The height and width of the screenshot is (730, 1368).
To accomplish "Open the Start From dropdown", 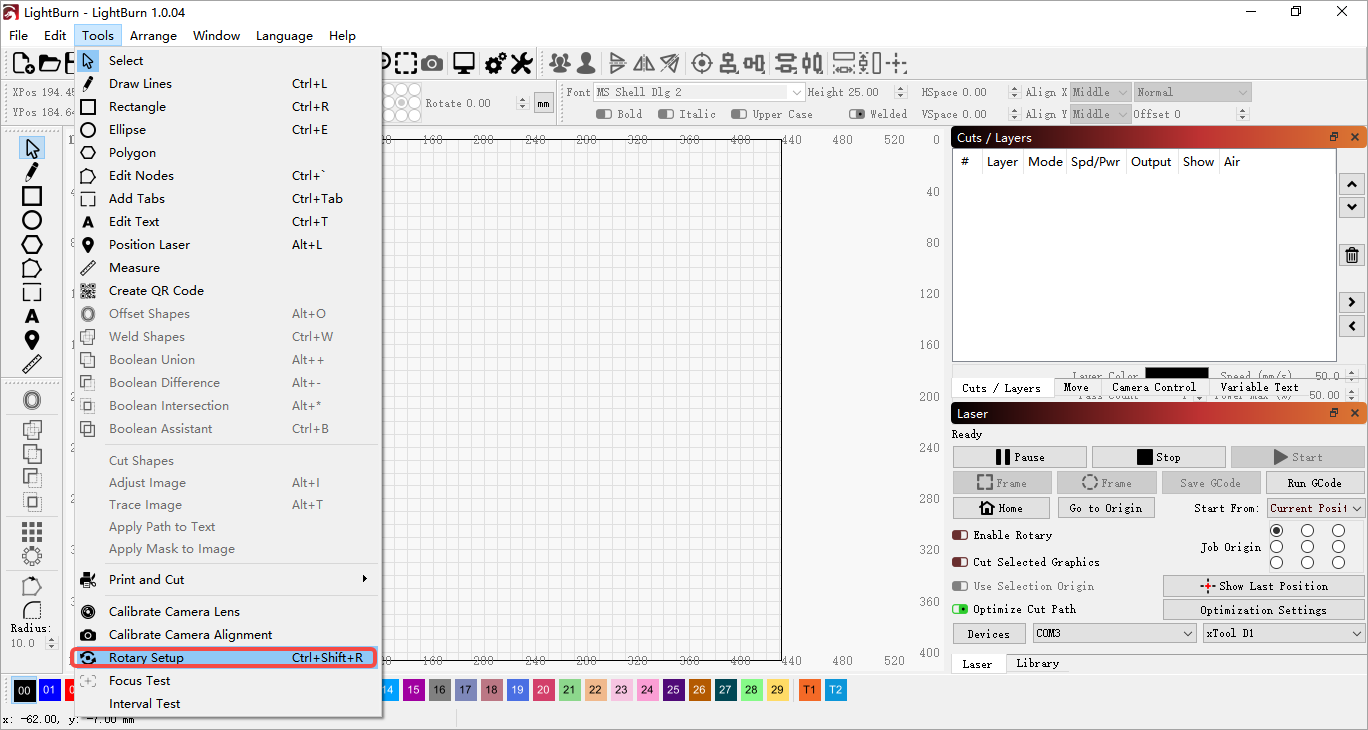I will tap(1316, 508).
